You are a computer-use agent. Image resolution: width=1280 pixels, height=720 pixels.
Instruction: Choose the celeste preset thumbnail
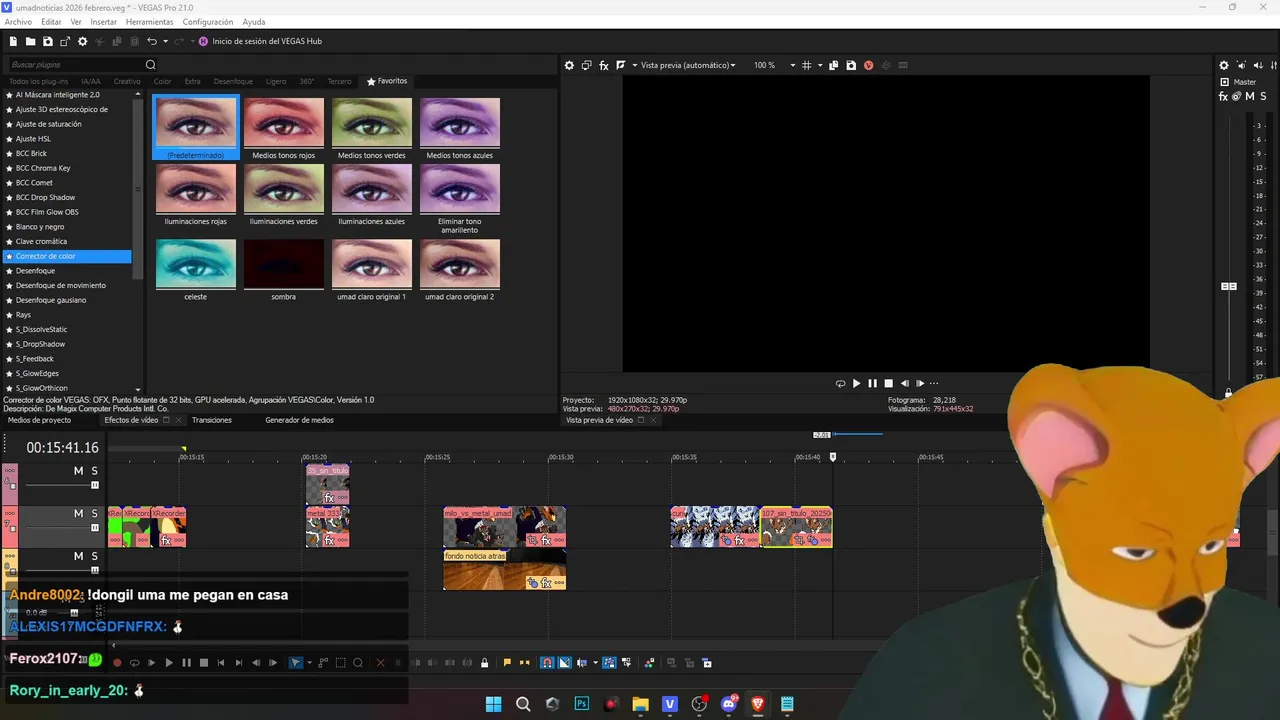coord(196,270)
